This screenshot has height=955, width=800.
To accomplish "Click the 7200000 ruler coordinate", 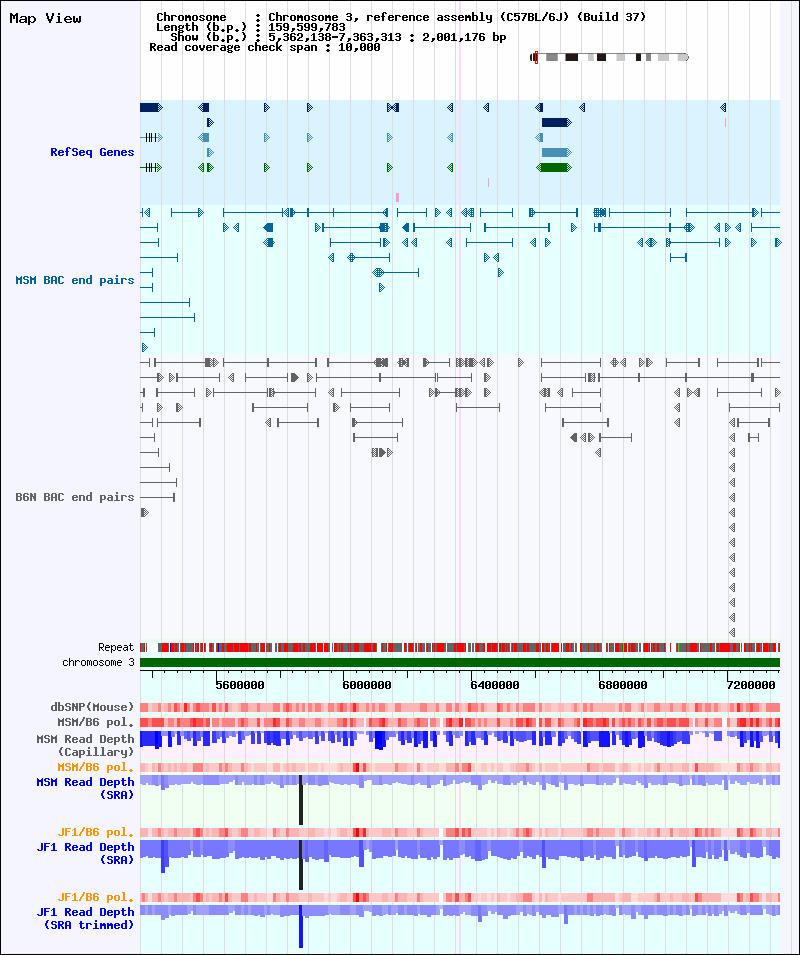I will coord(751,685).
